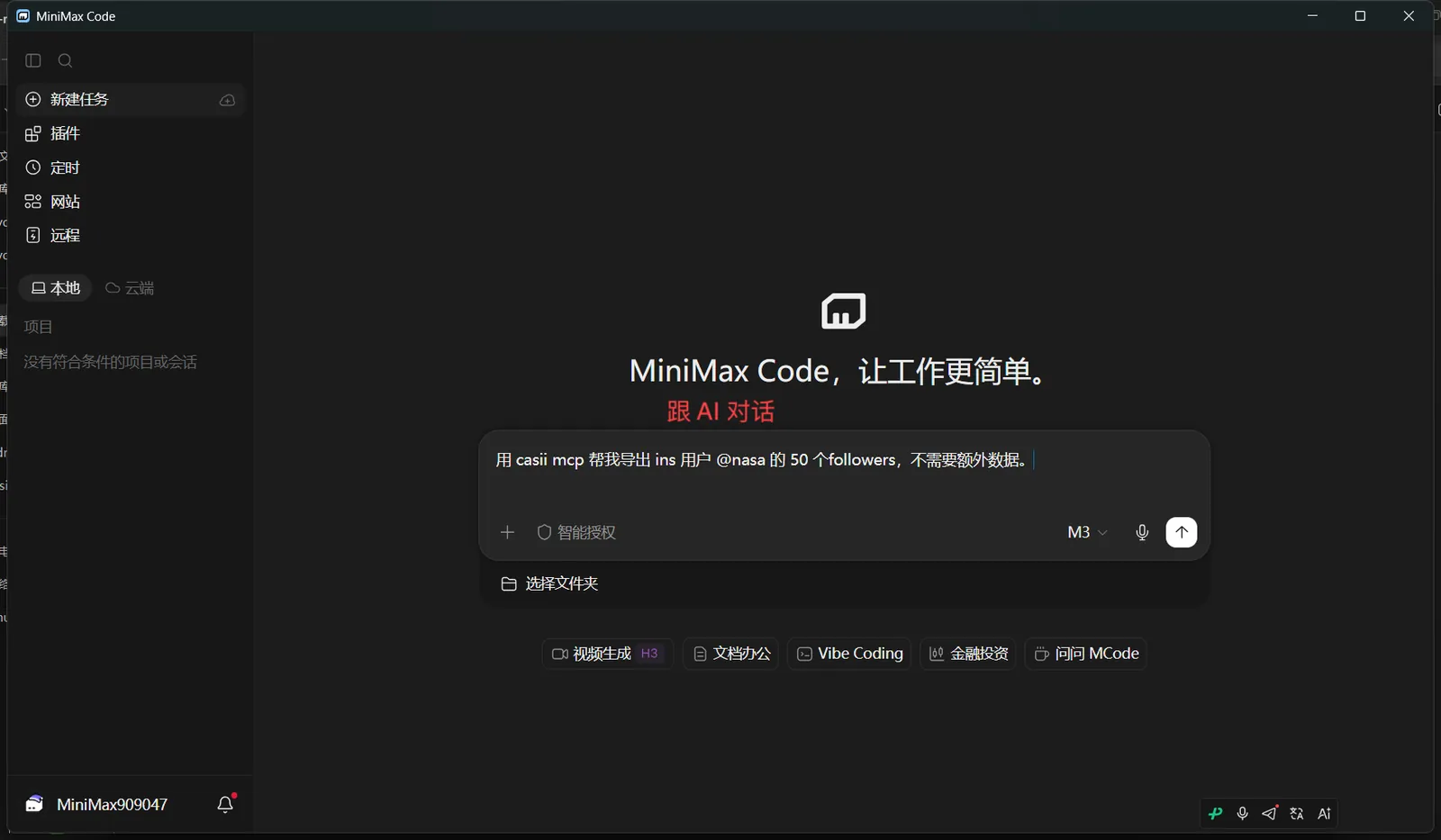Select the 视频生成 quick action
This screenshot has width=1441, height=840.
607,654
